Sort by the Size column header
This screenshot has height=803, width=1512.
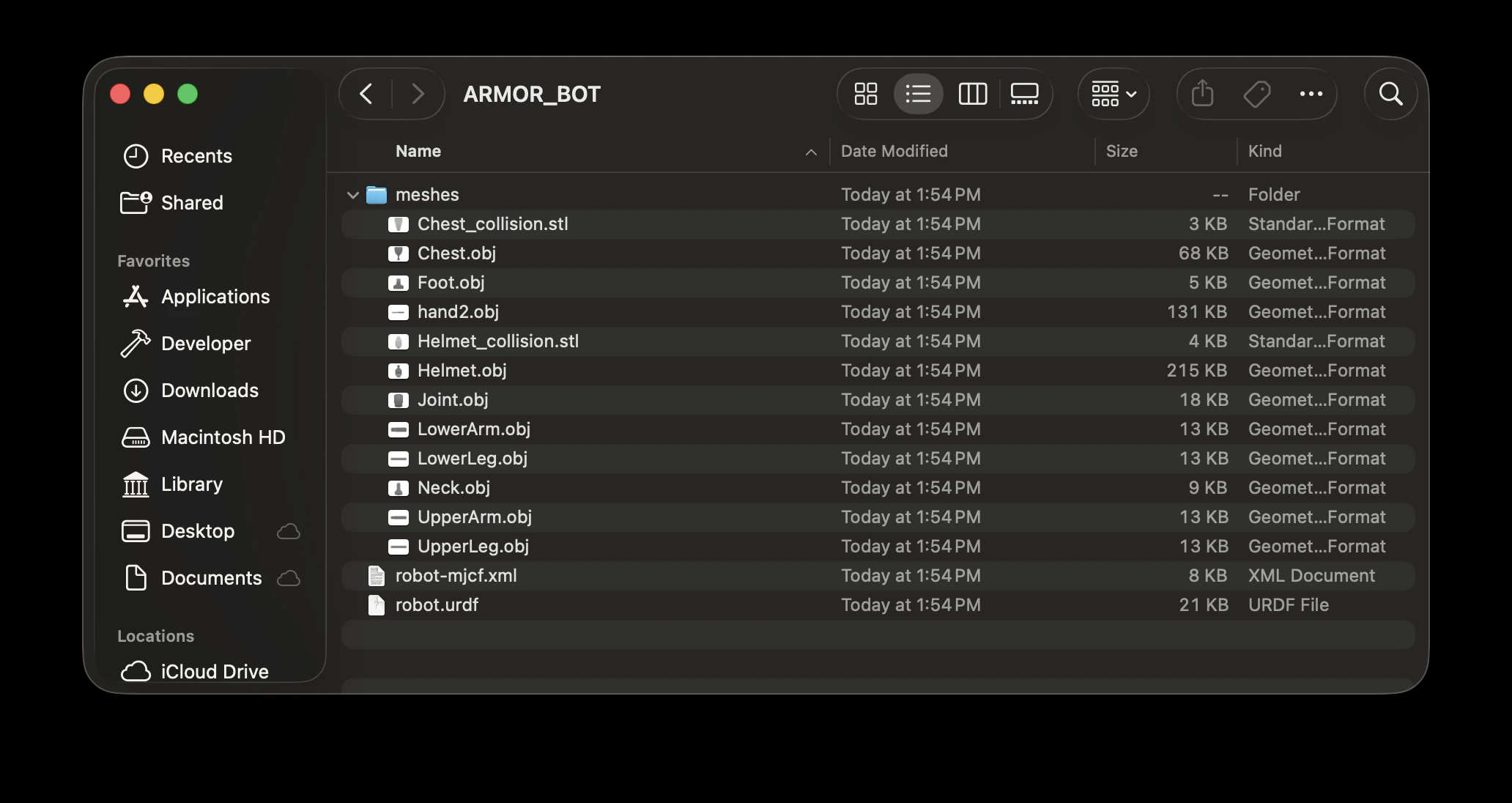1122,151
